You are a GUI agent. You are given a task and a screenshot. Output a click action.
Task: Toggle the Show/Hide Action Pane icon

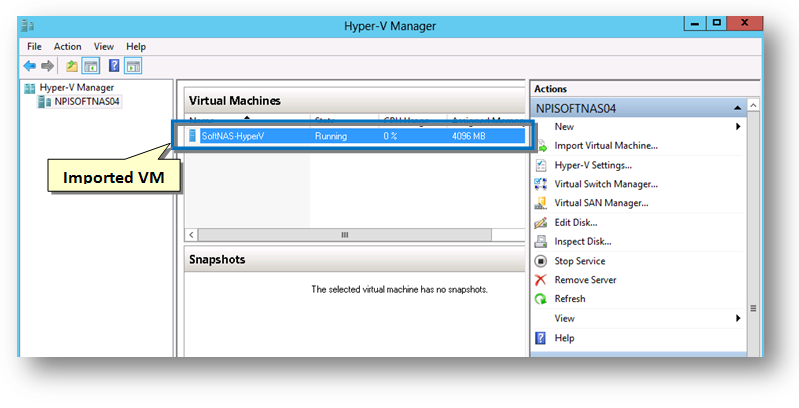point(133,66)
